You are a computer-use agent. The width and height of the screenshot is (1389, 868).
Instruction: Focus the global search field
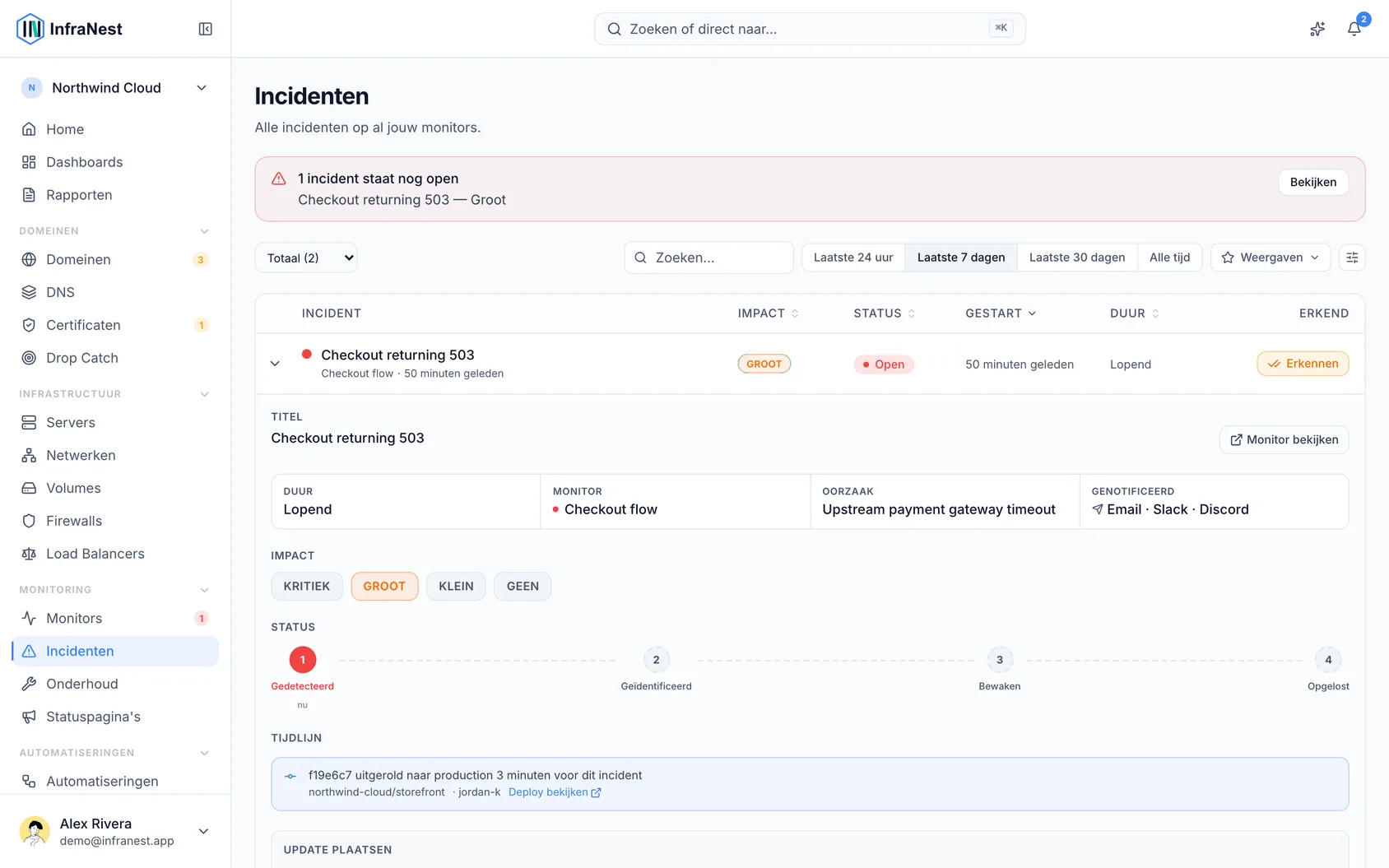(x=810, y=29)
